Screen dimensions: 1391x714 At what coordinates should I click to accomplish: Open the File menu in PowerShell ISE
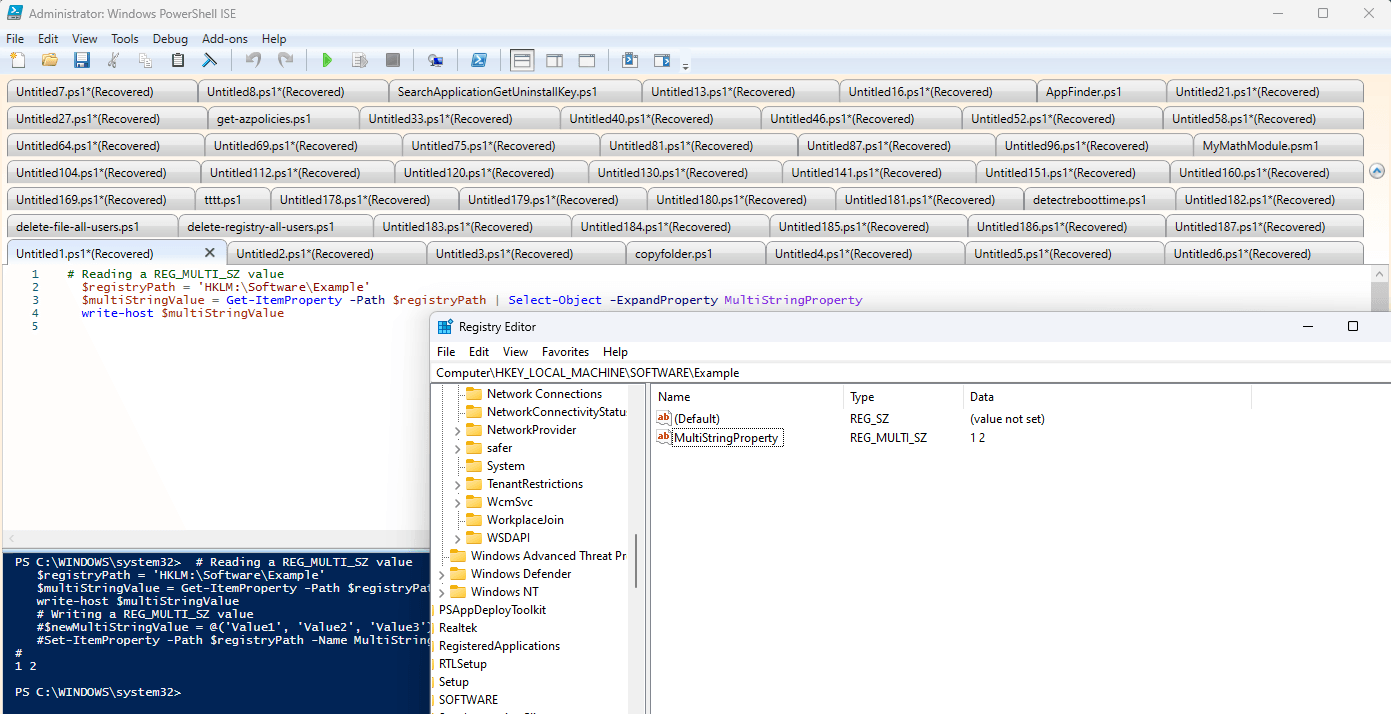coord(15,38)
